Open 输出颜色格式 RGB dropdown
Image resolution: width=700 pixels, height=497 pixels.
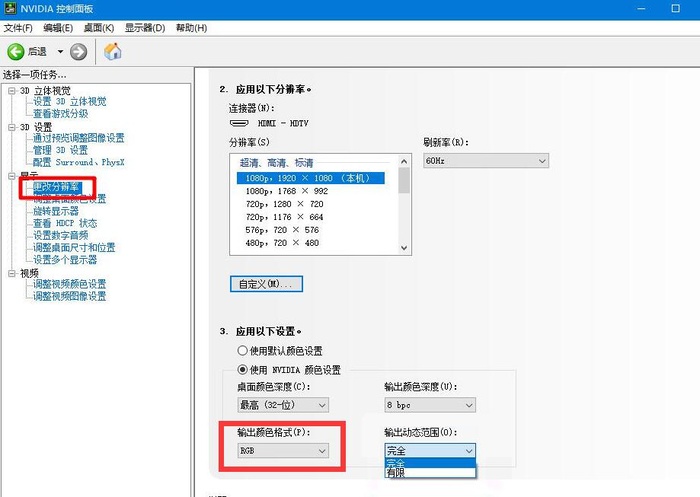click(283, 451)
